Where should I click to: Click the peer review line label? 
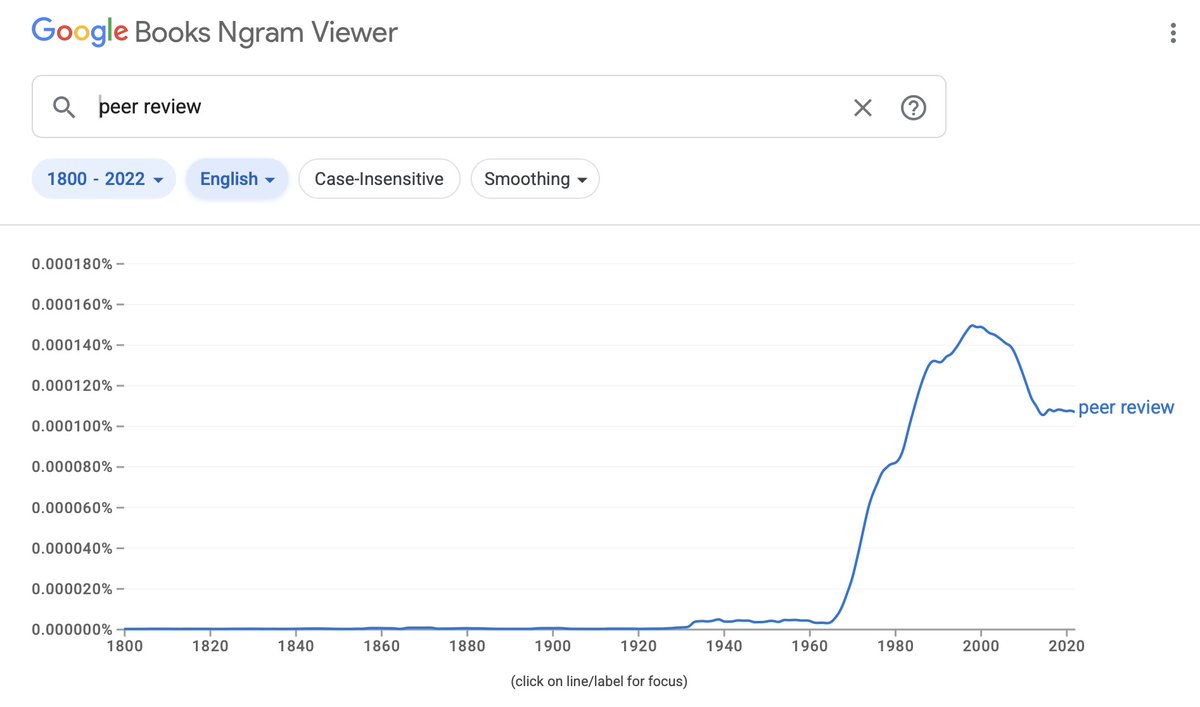[x=1126, y=408]
